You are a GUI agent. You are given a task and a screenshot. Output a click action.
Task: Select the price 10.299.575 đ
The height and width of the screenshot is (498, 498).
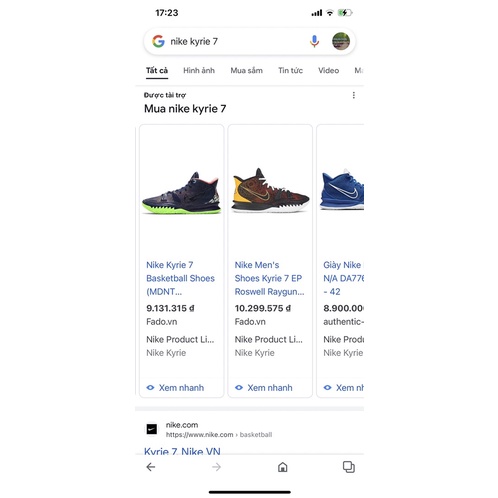coord(263,308)
